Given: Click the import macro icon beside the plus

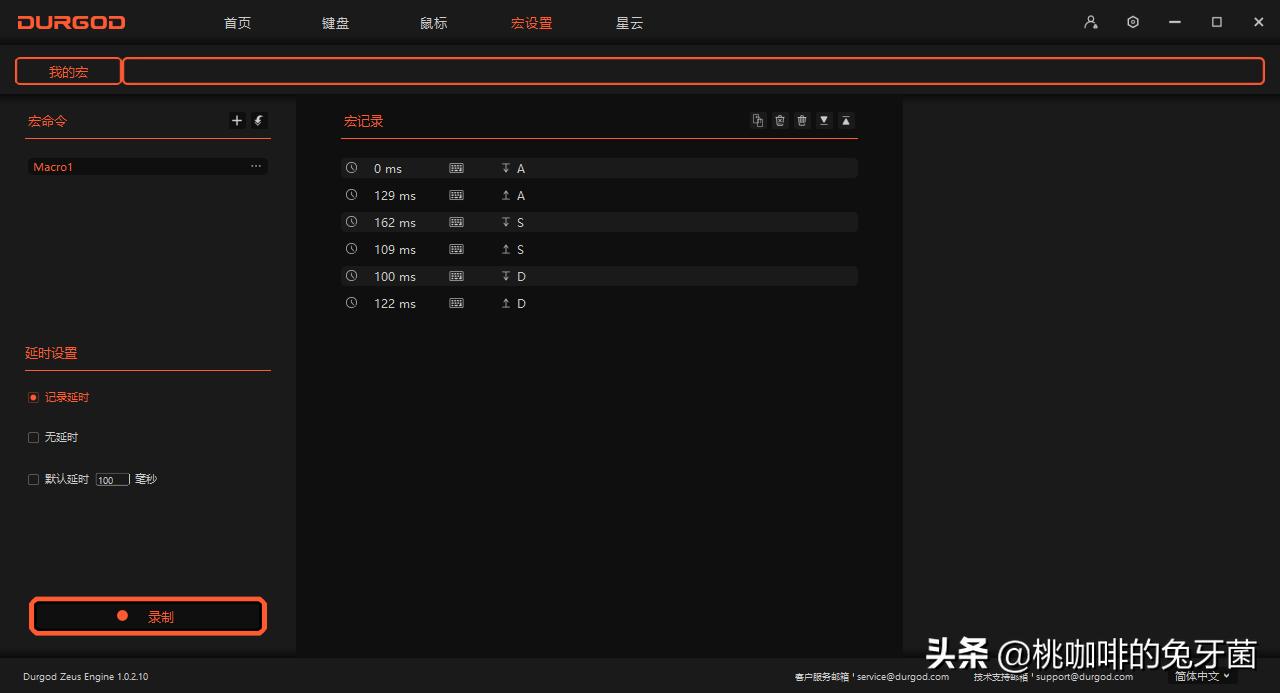Looking at the screenshot, I should [x=258, y=120].
